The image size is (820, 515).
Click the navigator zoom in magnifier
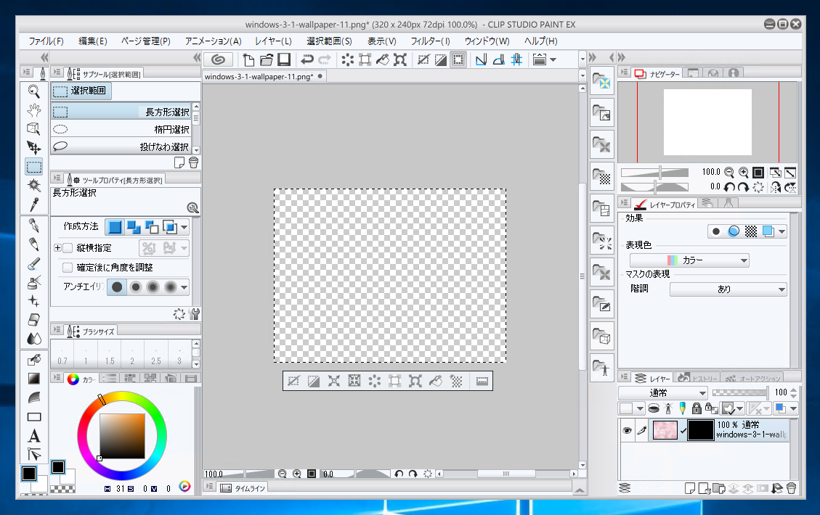point(743,172)
